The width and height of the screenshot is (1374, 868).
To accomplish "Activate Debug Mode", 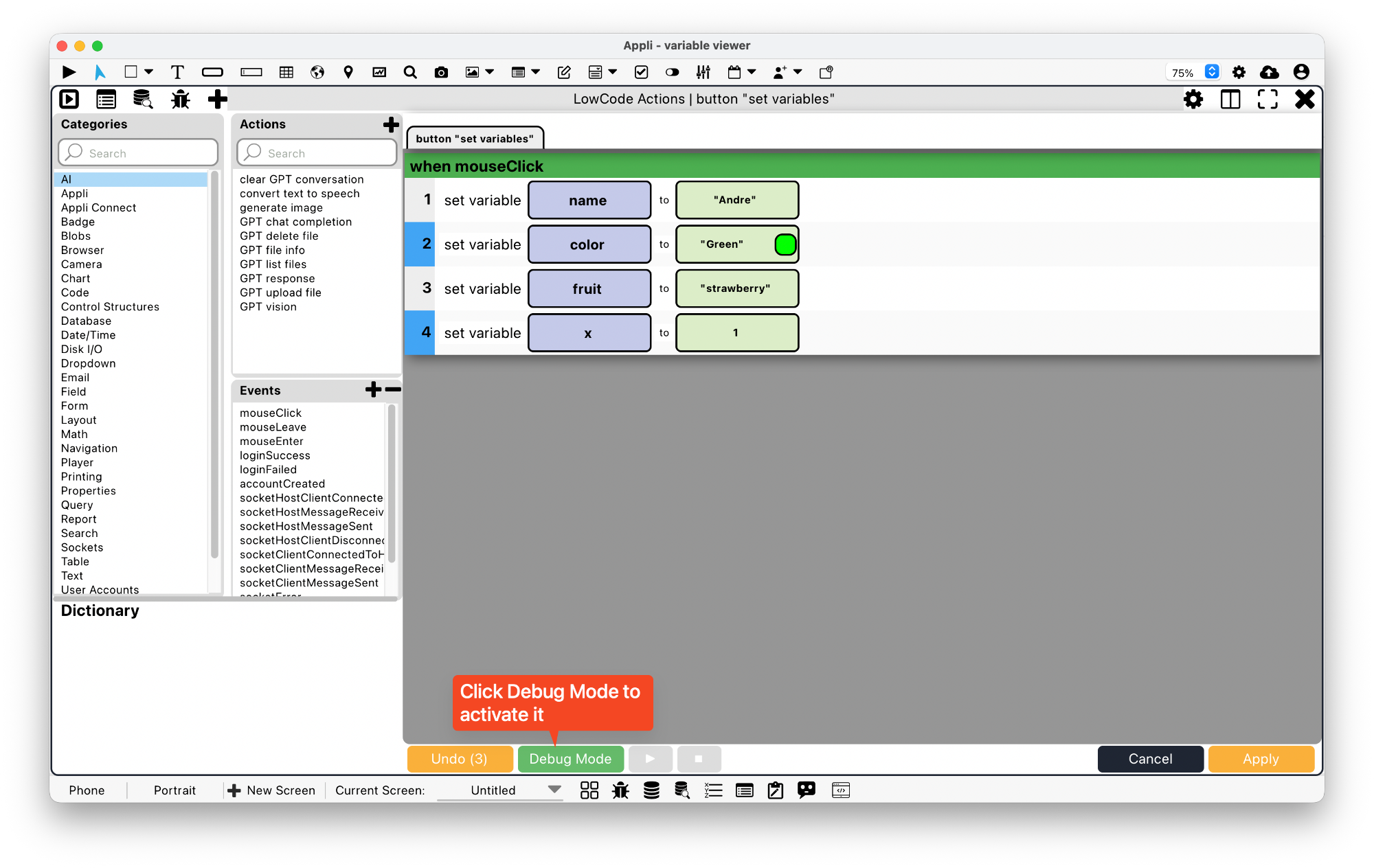I will point(570,759).
